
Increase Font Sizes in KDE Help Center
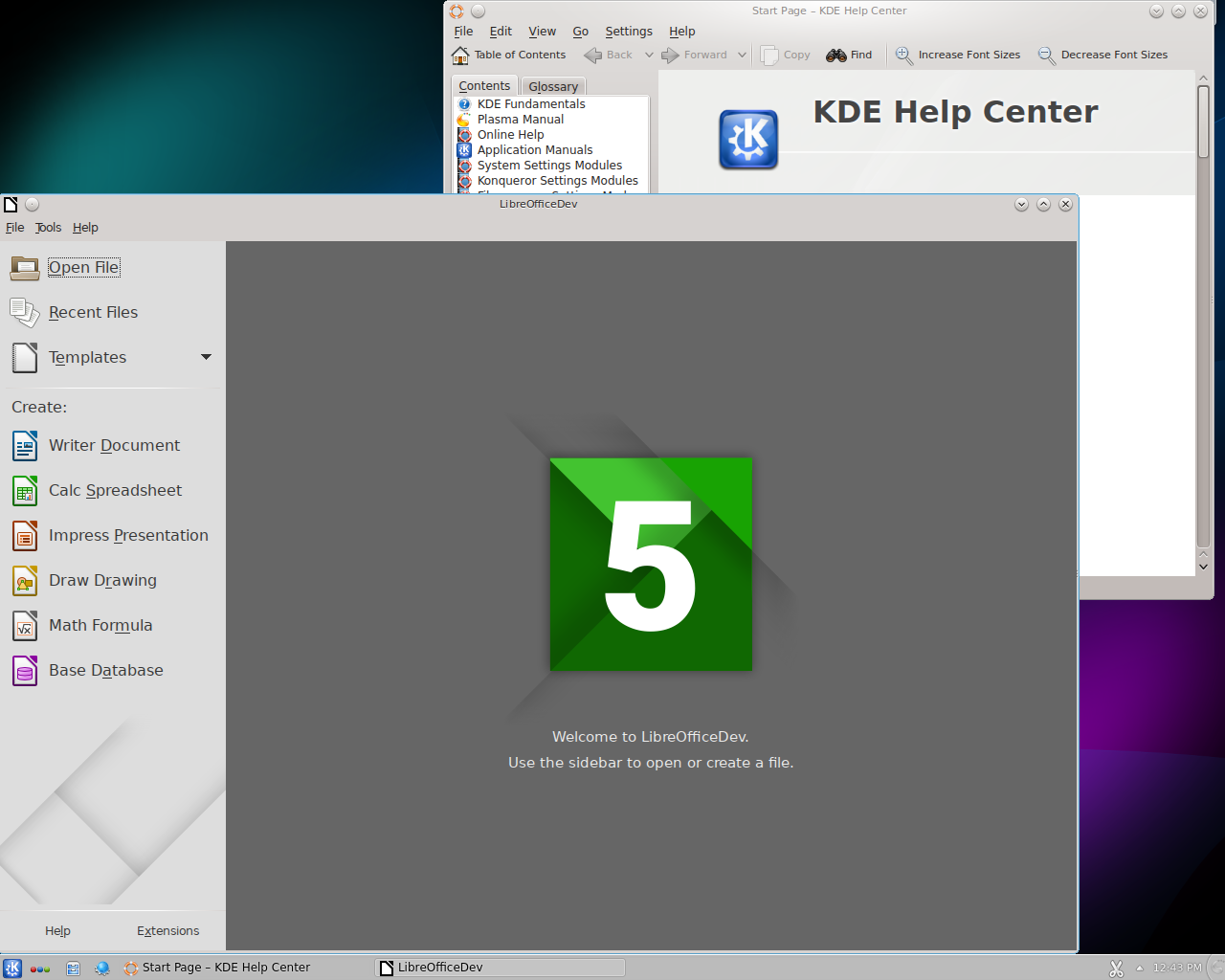pos(958,55)
